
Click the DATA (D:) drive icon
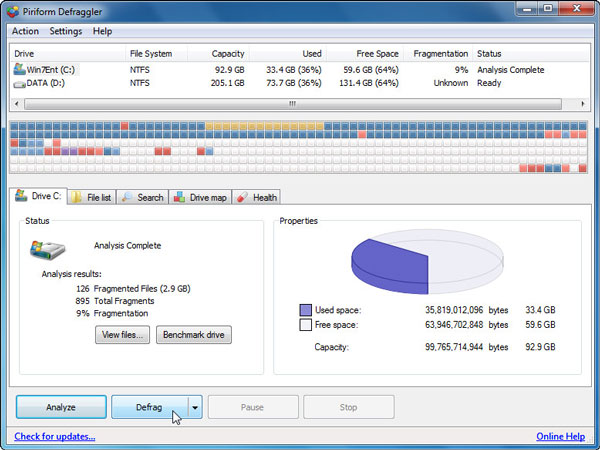(20, 84)
